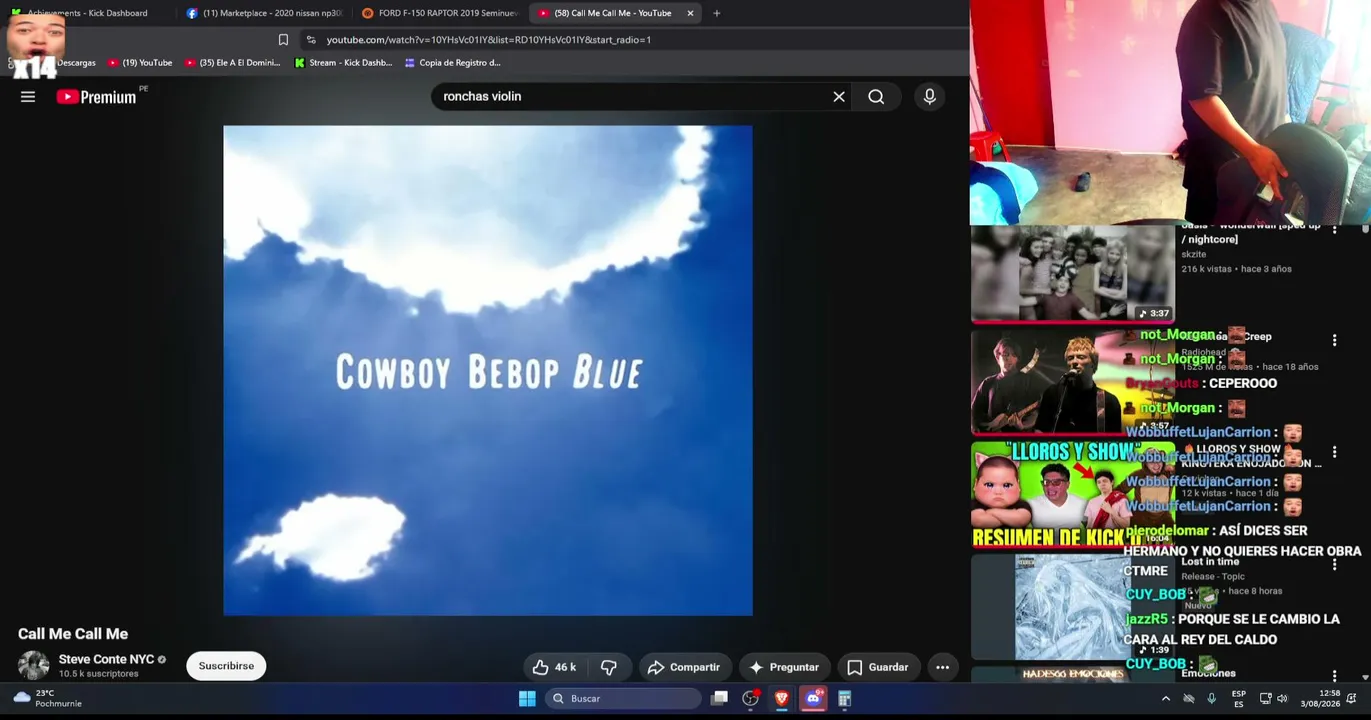Image resolution: width=1371 pixels, height=720 pixels.
Task: Open the YouTube guide hamburger menu
Action: (x=28, y=97)
